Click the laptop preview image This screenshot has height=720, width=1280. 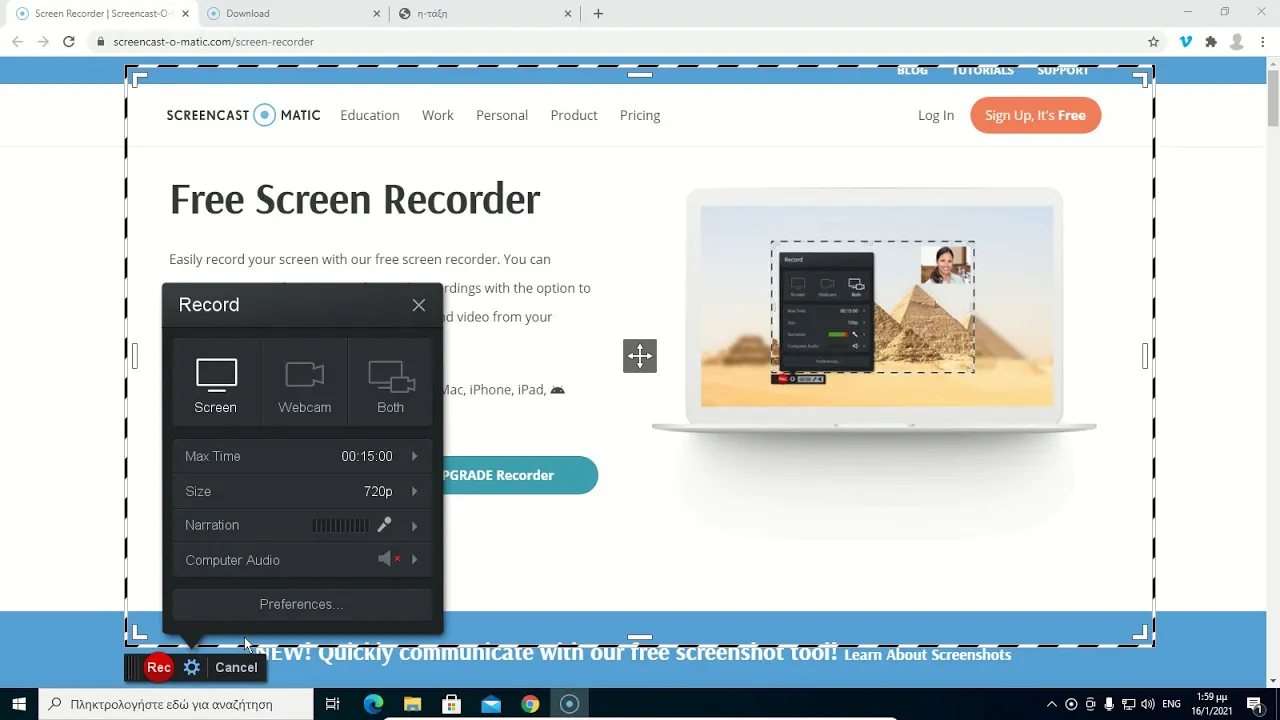click(875, 312)
